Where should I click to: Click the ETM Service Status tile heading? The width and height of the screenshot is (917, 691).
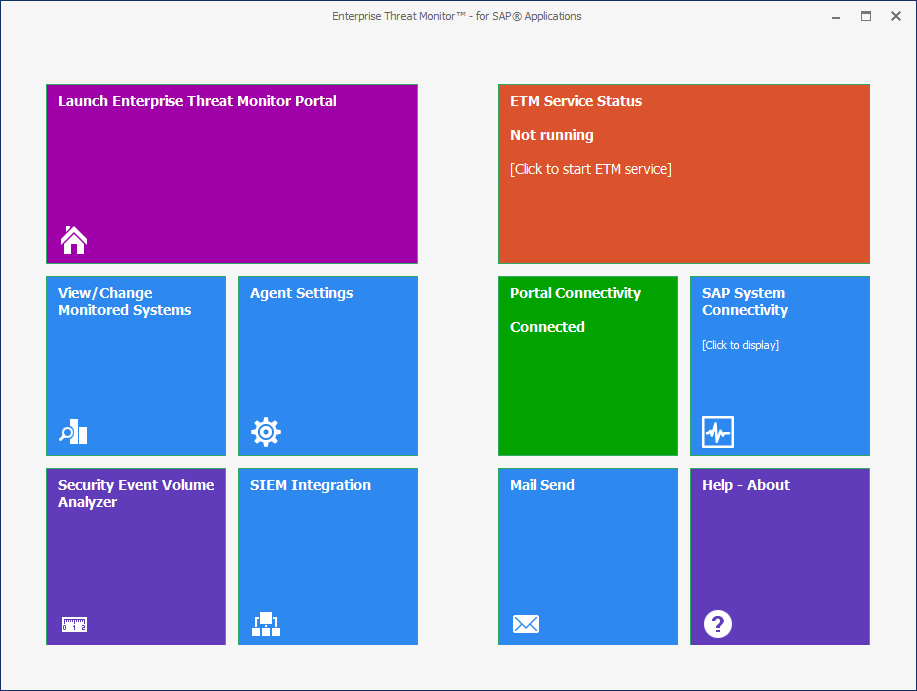576,101
